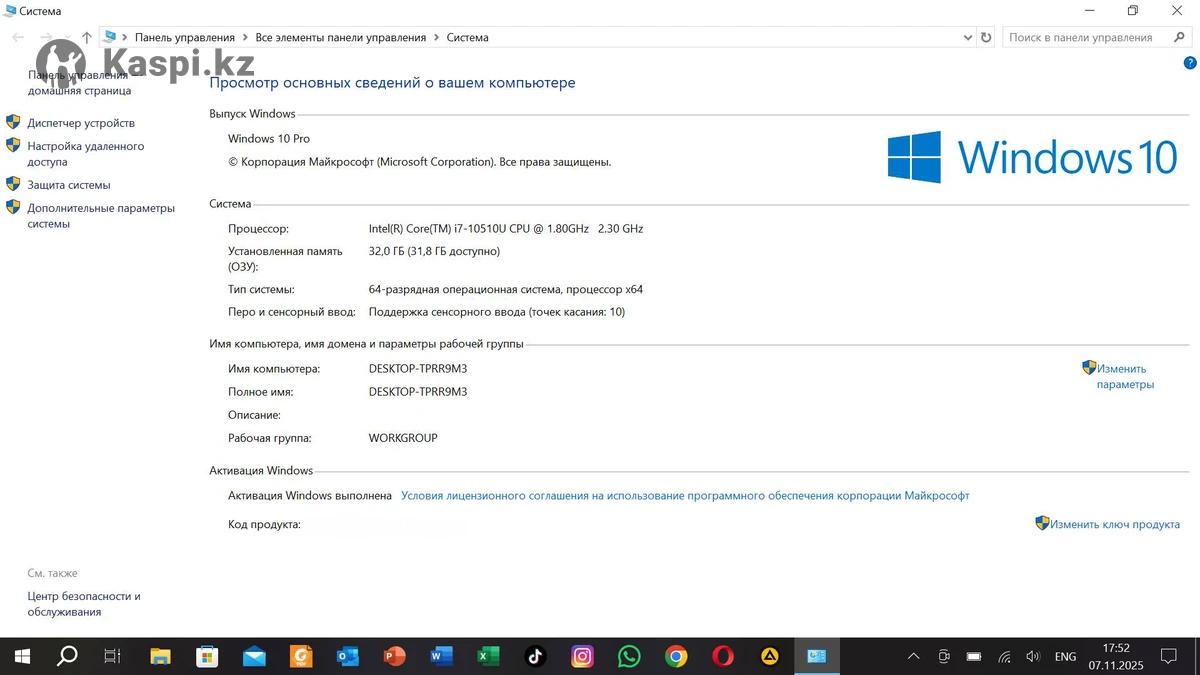The image size is (1200, 675).
Task: Click the help question mark icon
Action: [1189, 62]
